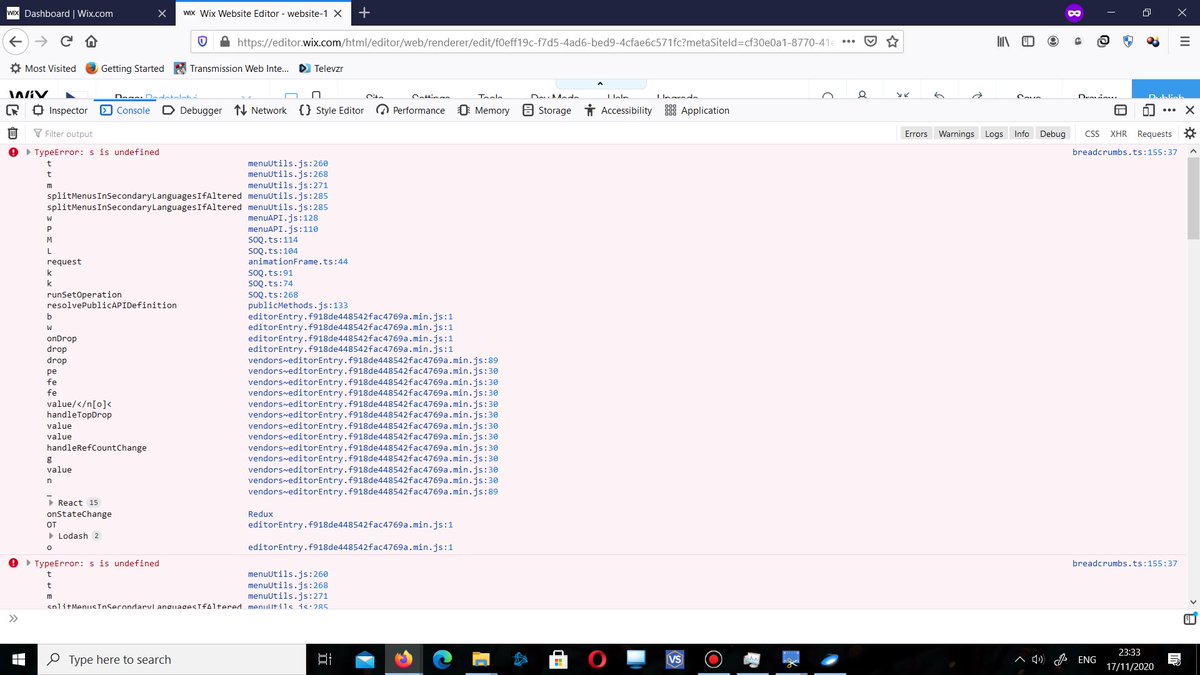Click the tracking protection shield icon

click(202, 42)
